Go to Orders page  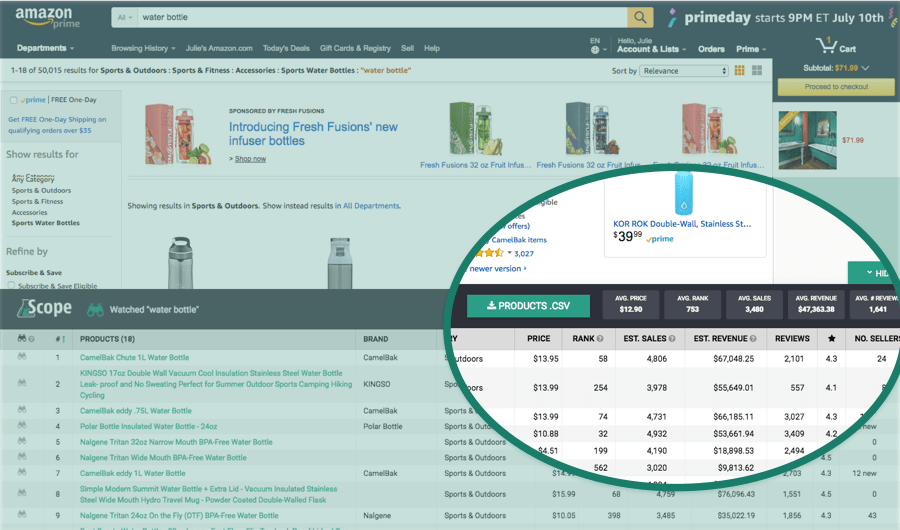(711, 49)
